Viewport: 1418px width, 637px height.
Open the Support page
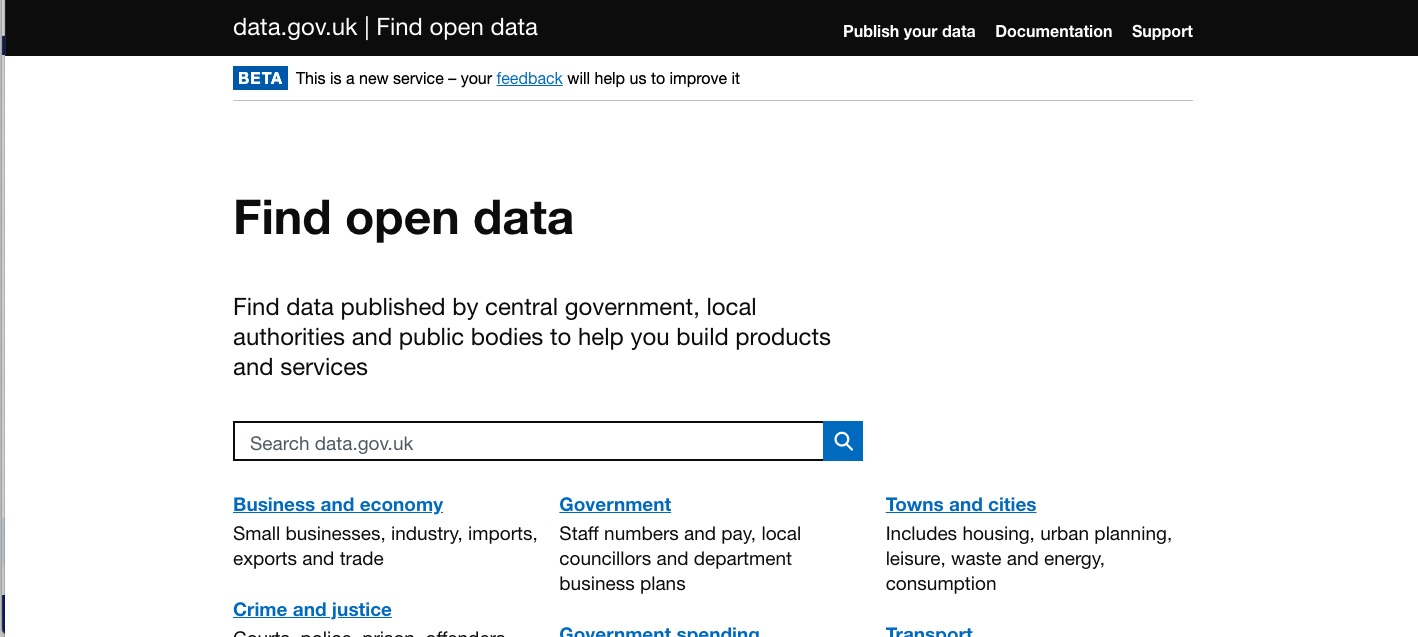point(1161,31)
